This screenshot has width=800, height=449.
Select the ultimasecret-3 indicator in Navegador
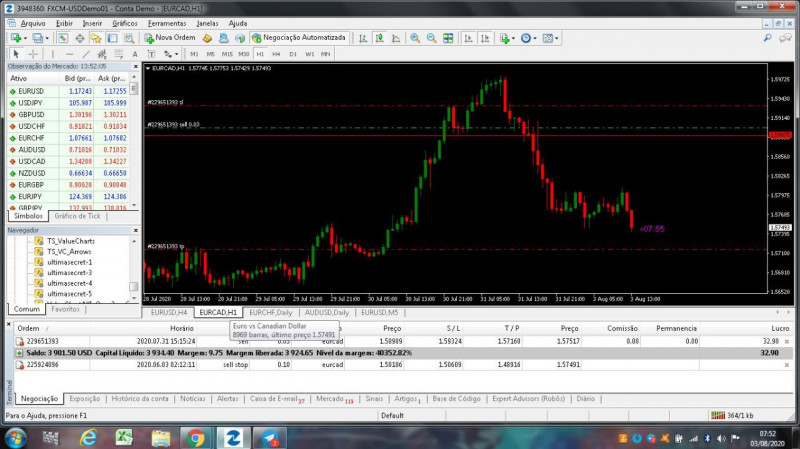69,273
